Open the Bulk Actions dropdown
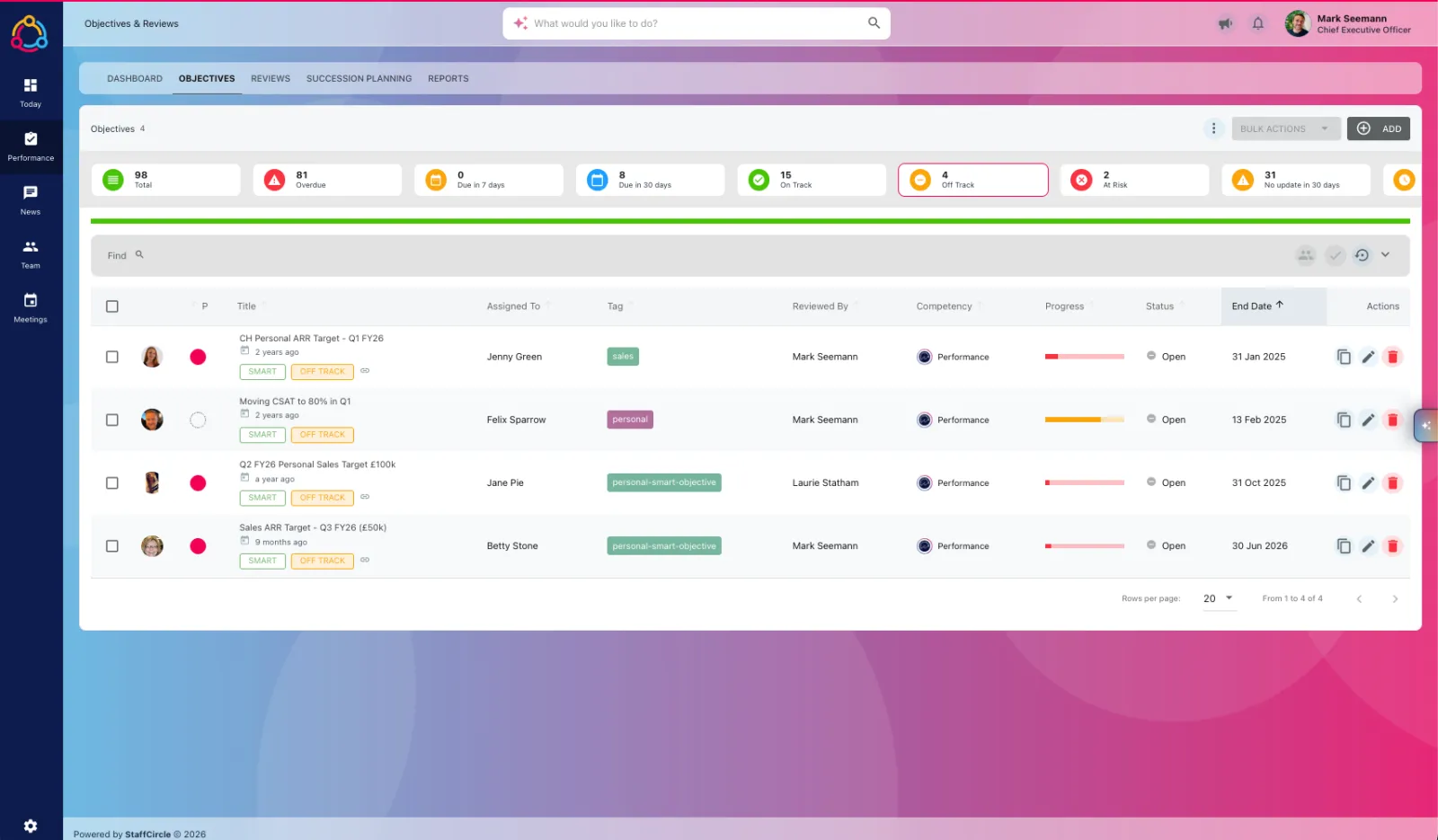 (x=1286, y=128)
